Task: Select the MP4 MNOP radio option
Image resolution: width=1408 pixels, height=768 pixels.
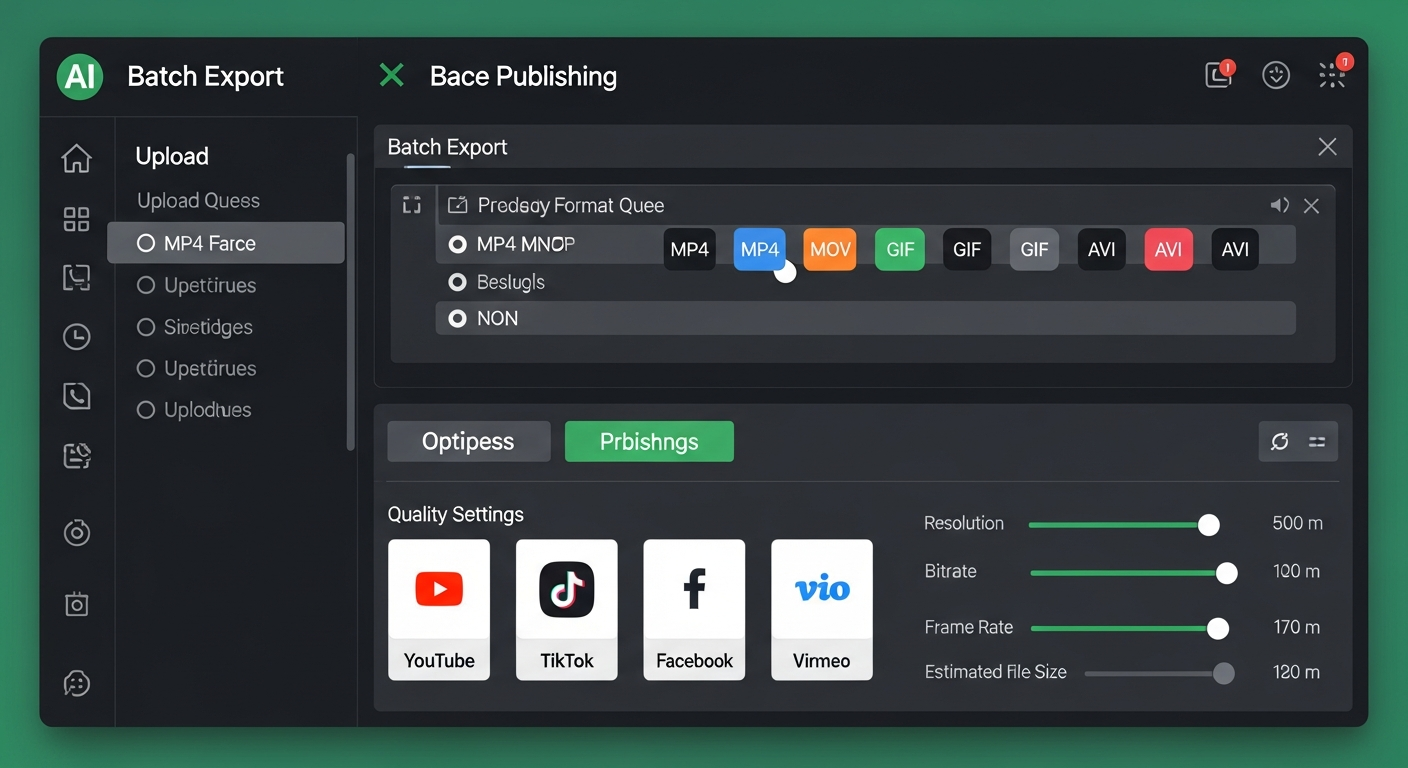Action: (458, 244)
